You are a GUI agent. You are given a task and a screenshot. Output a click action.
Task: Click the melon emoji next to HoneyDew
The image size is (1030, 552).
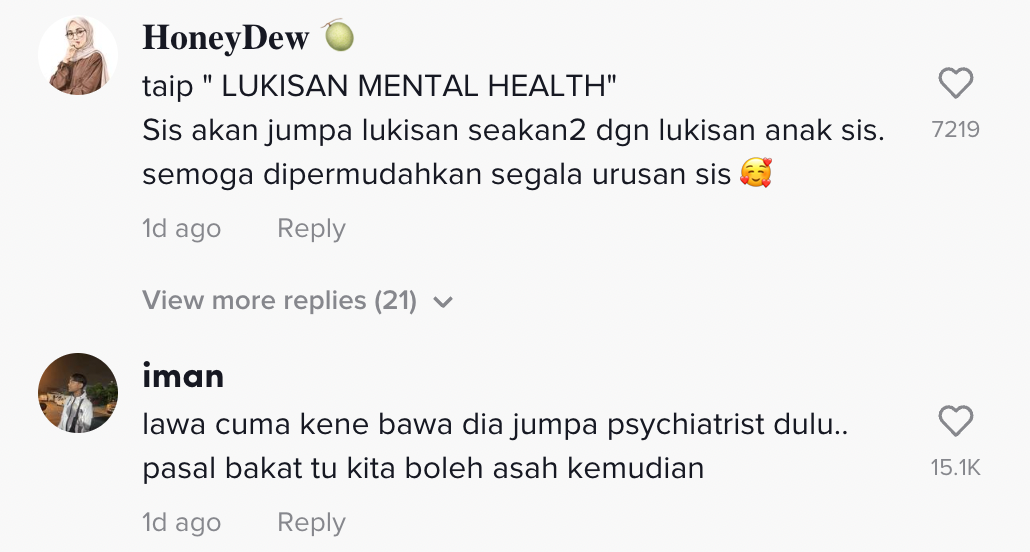pyautogui.click(x=338, y=35)
